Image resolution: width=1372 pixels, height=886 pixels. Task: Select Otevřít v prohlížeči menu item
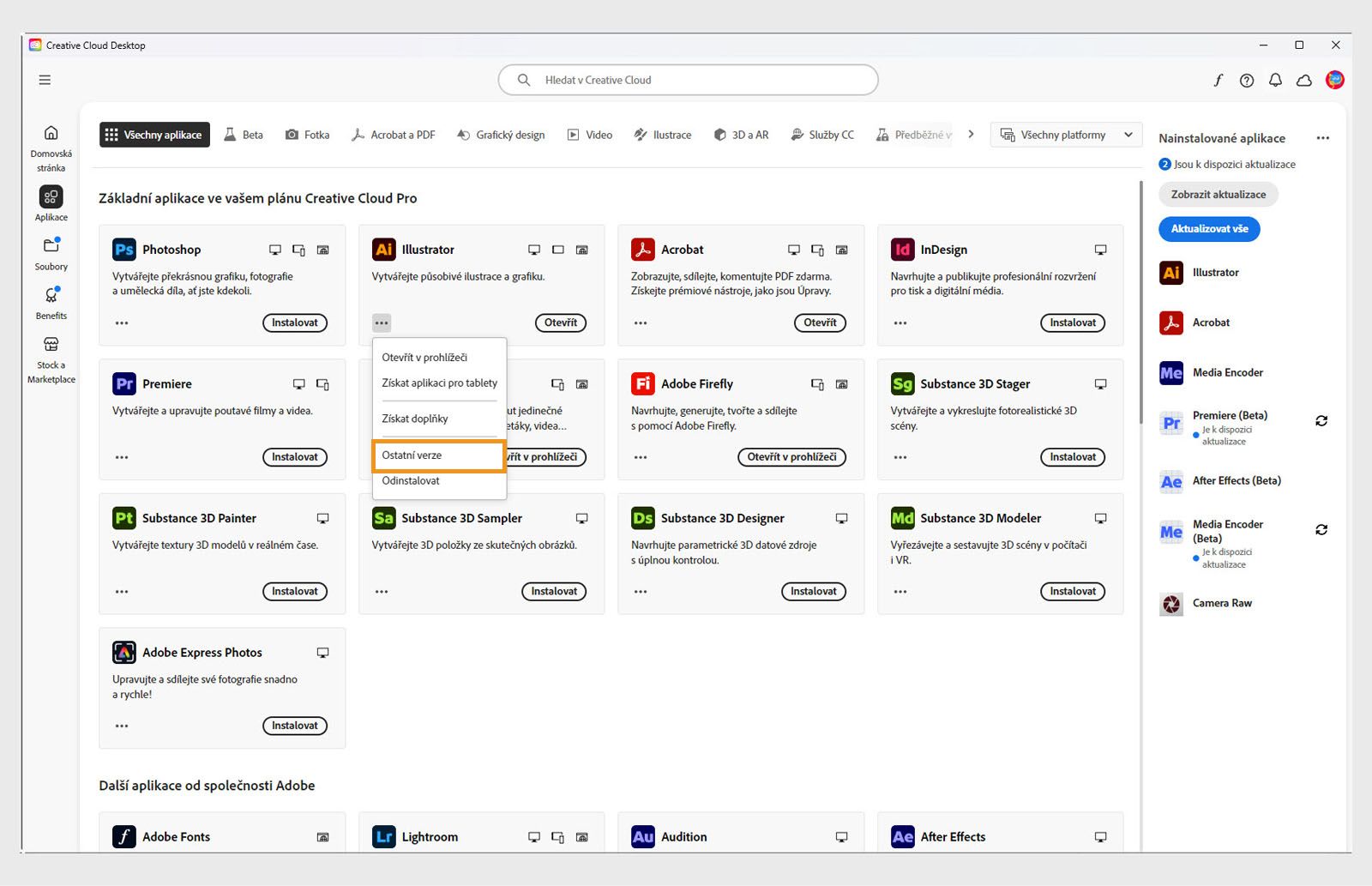pos(439,358)
